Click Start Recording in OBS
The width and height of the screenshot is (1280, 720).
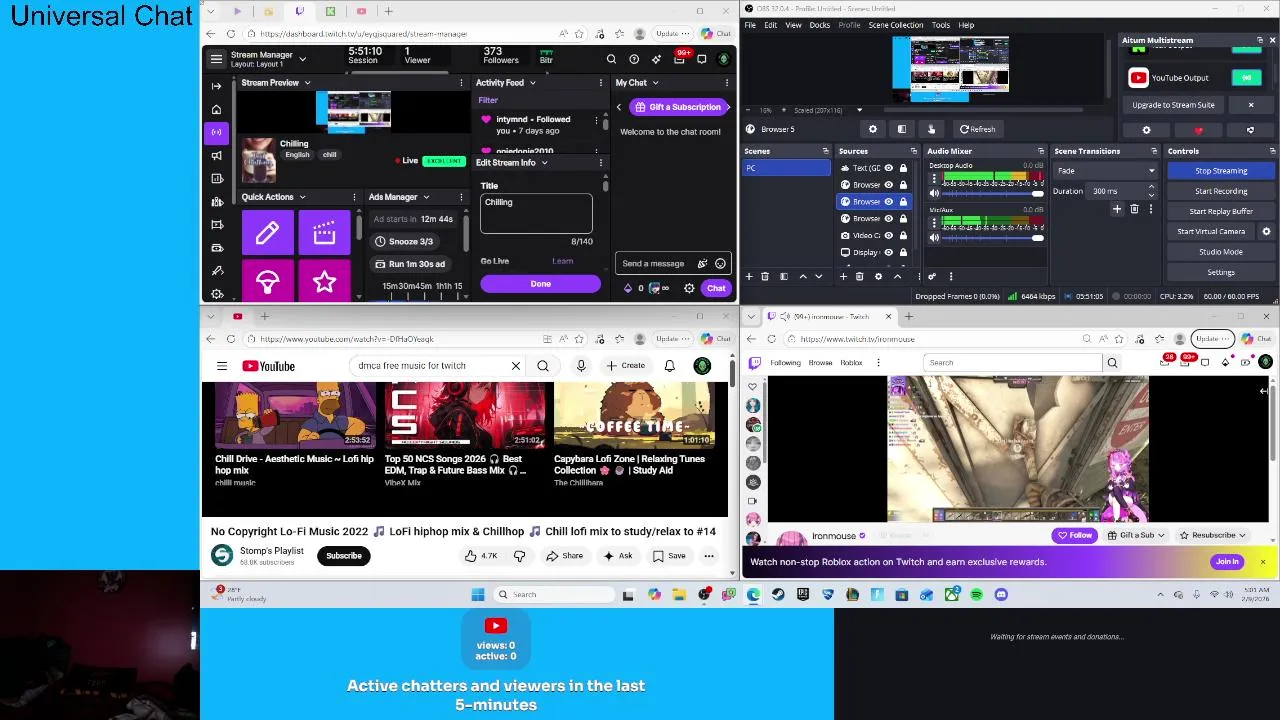tap(1221, 191)
